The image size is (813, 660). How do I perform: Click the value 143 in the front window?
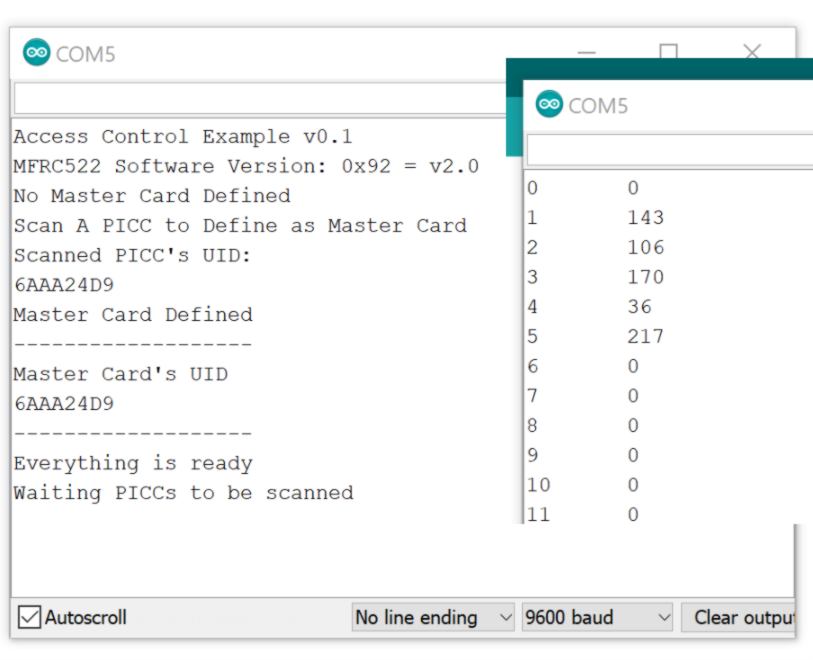[645, 217]
